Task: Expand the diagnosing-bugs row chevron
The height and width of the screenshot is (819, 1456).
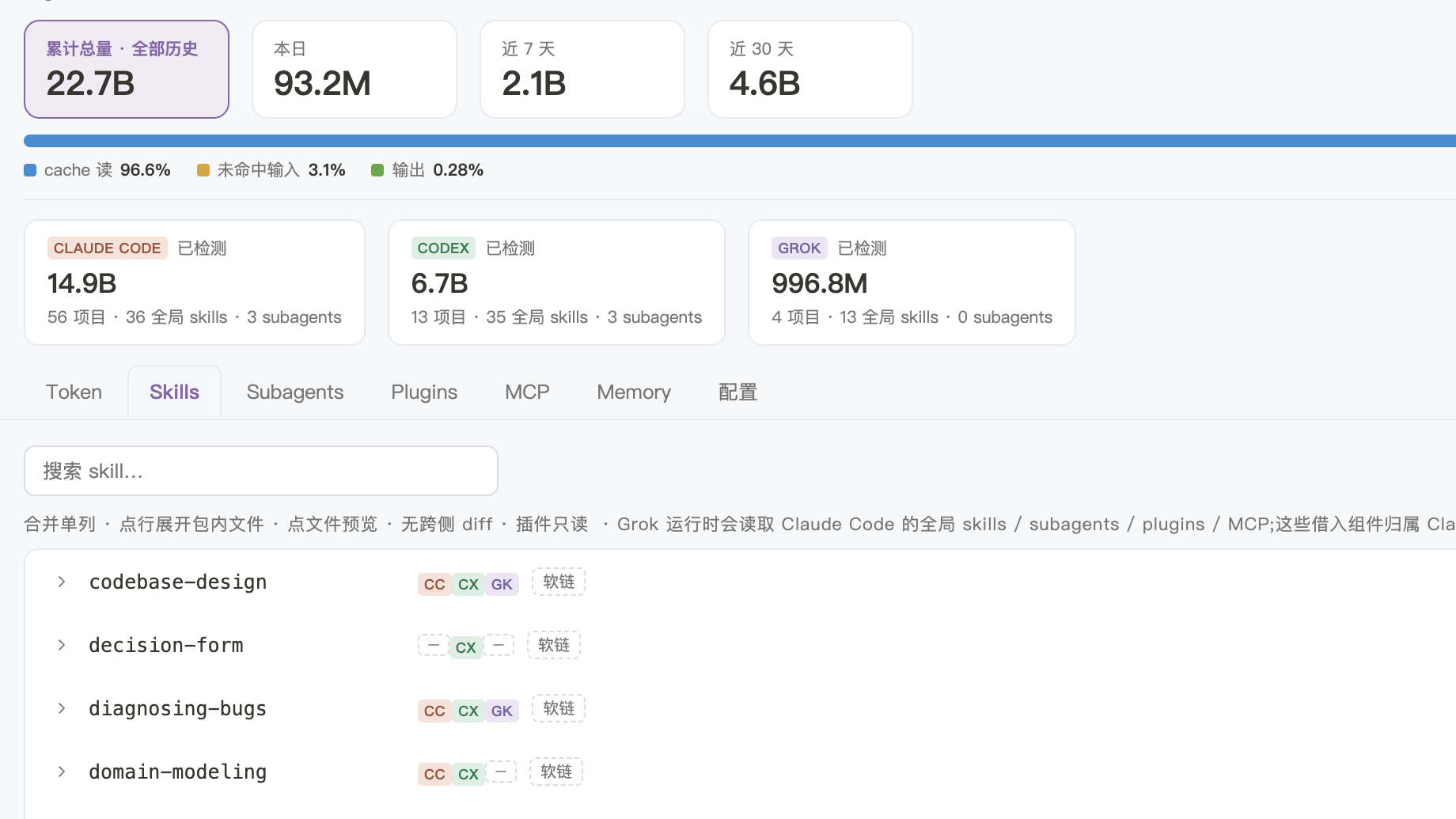Action: (62, 709)
